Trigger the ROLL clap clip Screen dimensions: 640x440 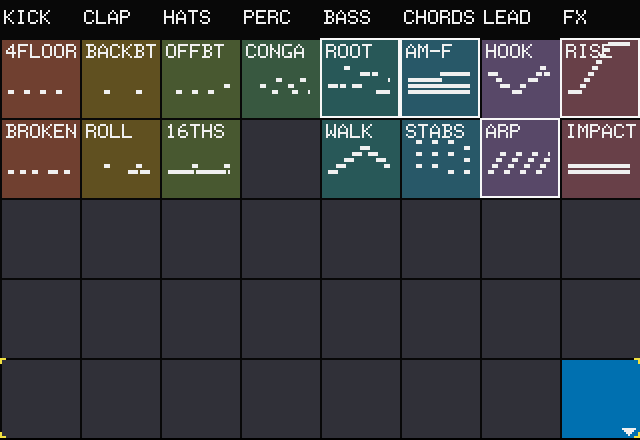pos(121,158)
